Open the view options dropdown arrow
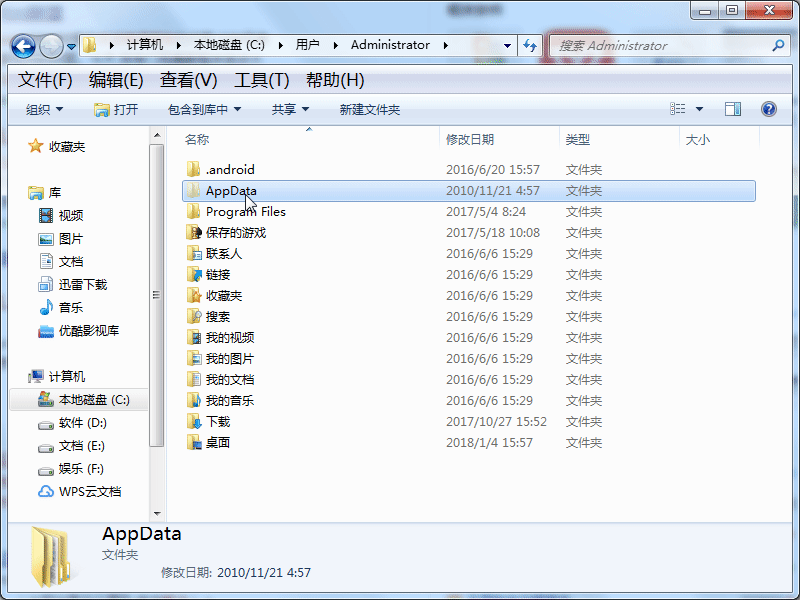Viewport: 800px width, 600px height. tap(699, 109)
